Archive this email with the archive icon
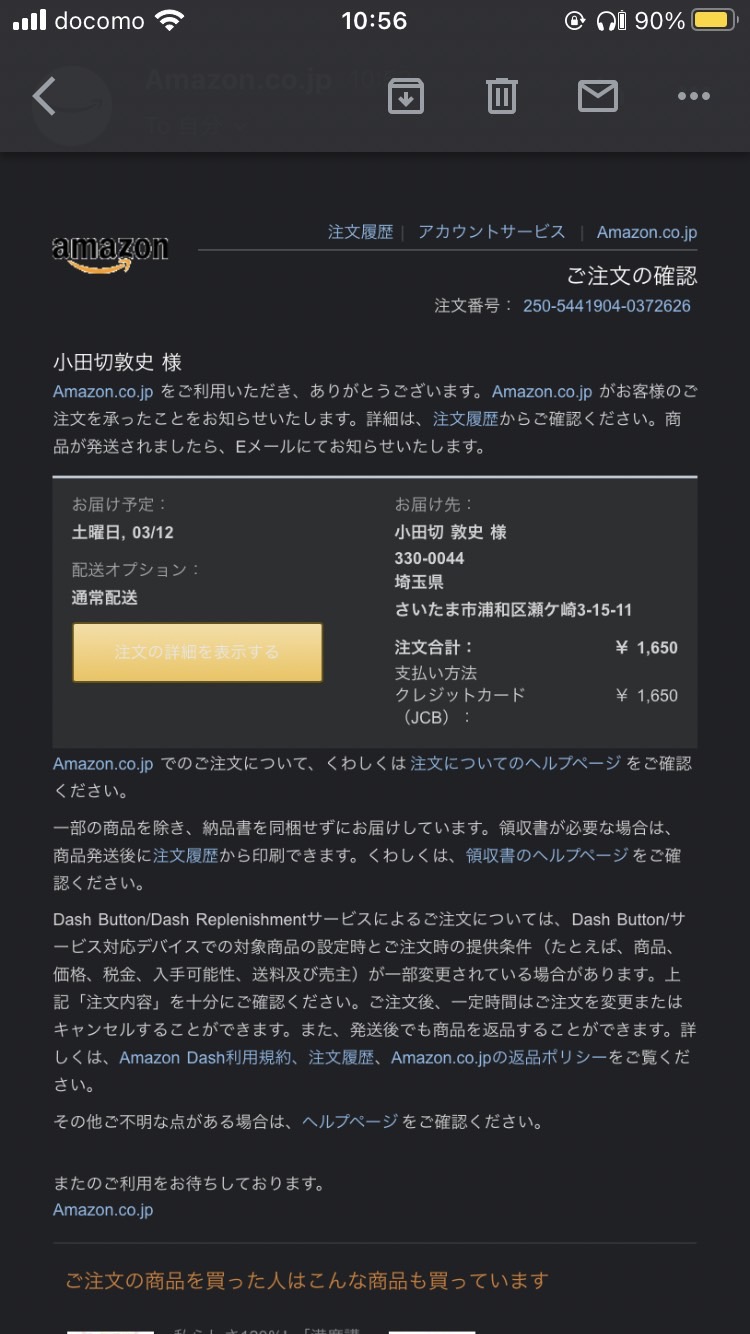750x1334 pixels. [x=405, y=96]
